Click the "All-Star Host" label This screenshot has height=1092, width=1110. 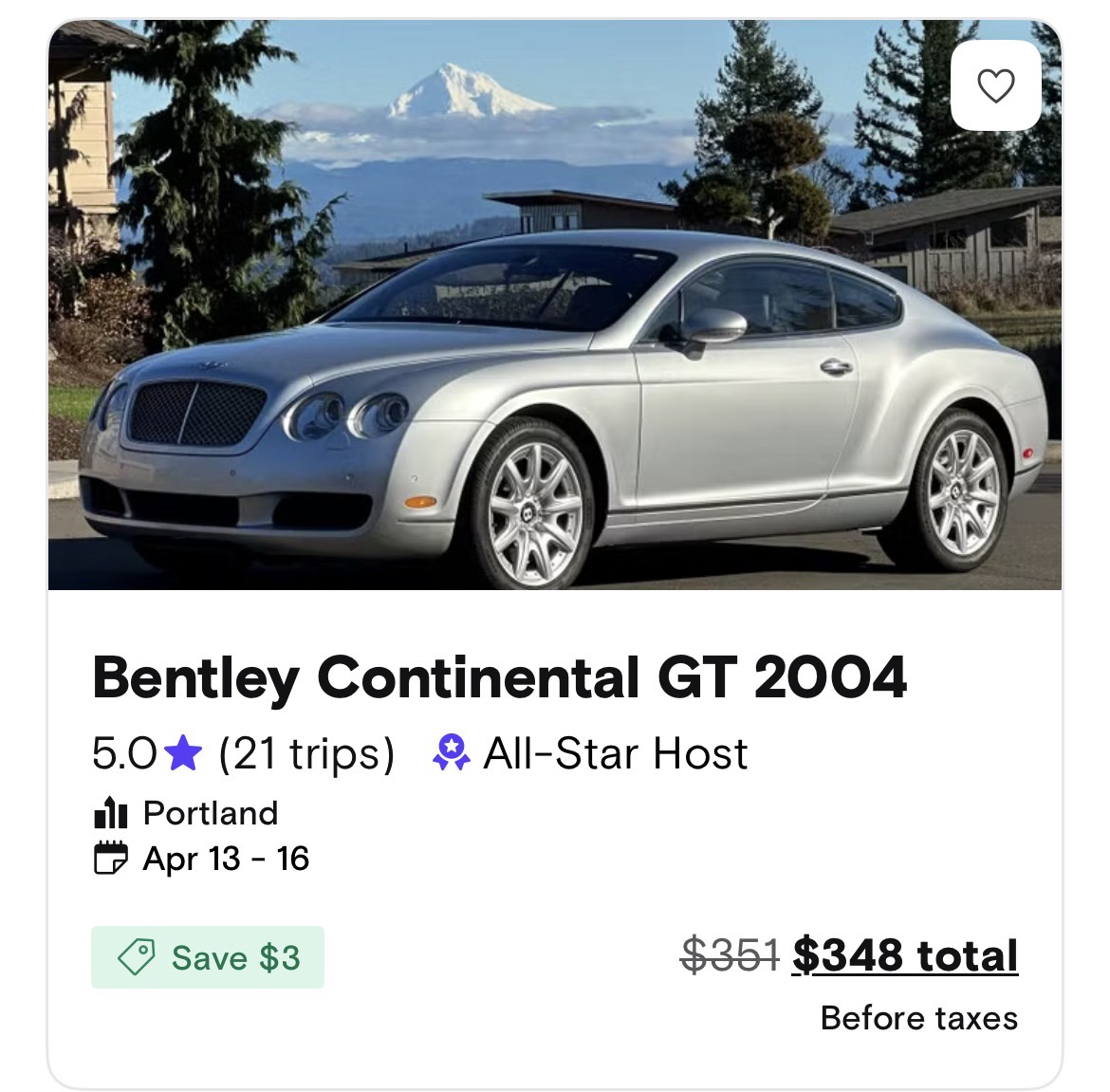[615, 754]
